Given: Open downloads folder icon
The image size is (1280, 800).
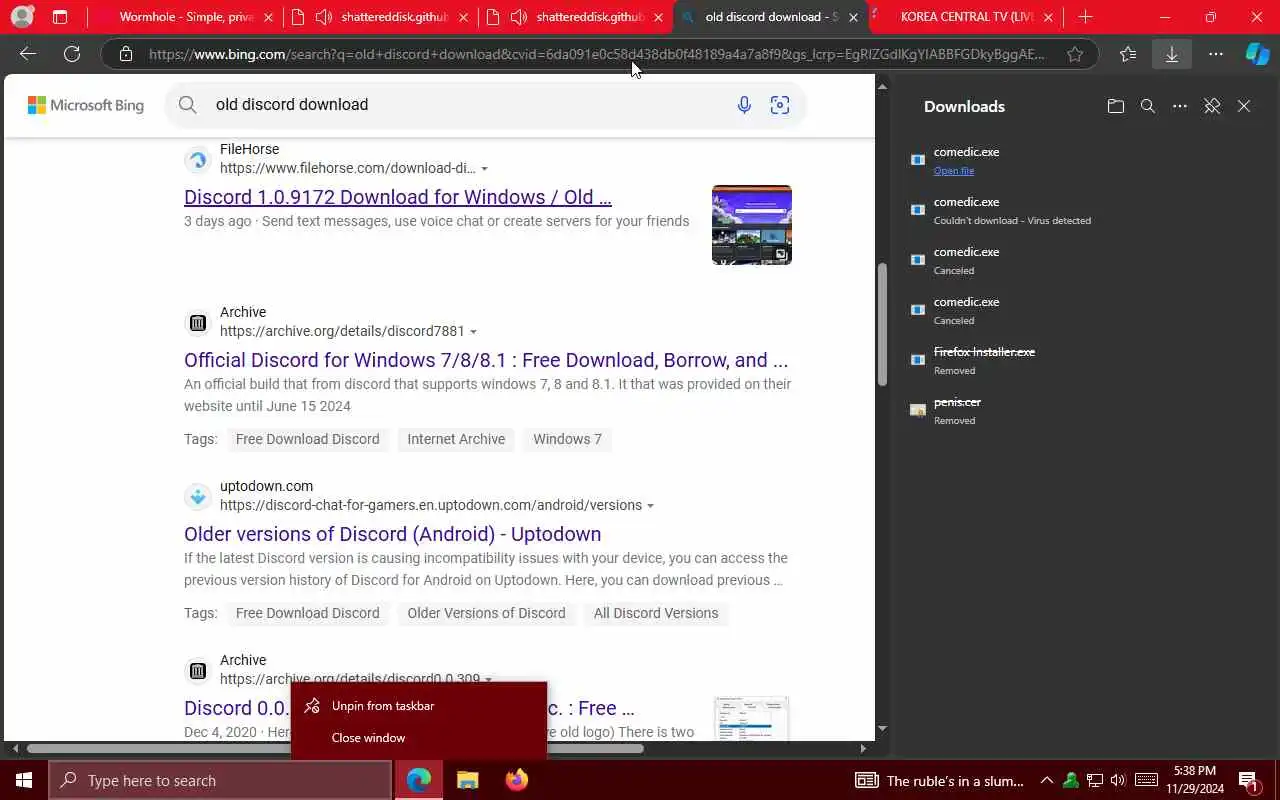Looking at the screenshot, I should (x=1116, y=106).
